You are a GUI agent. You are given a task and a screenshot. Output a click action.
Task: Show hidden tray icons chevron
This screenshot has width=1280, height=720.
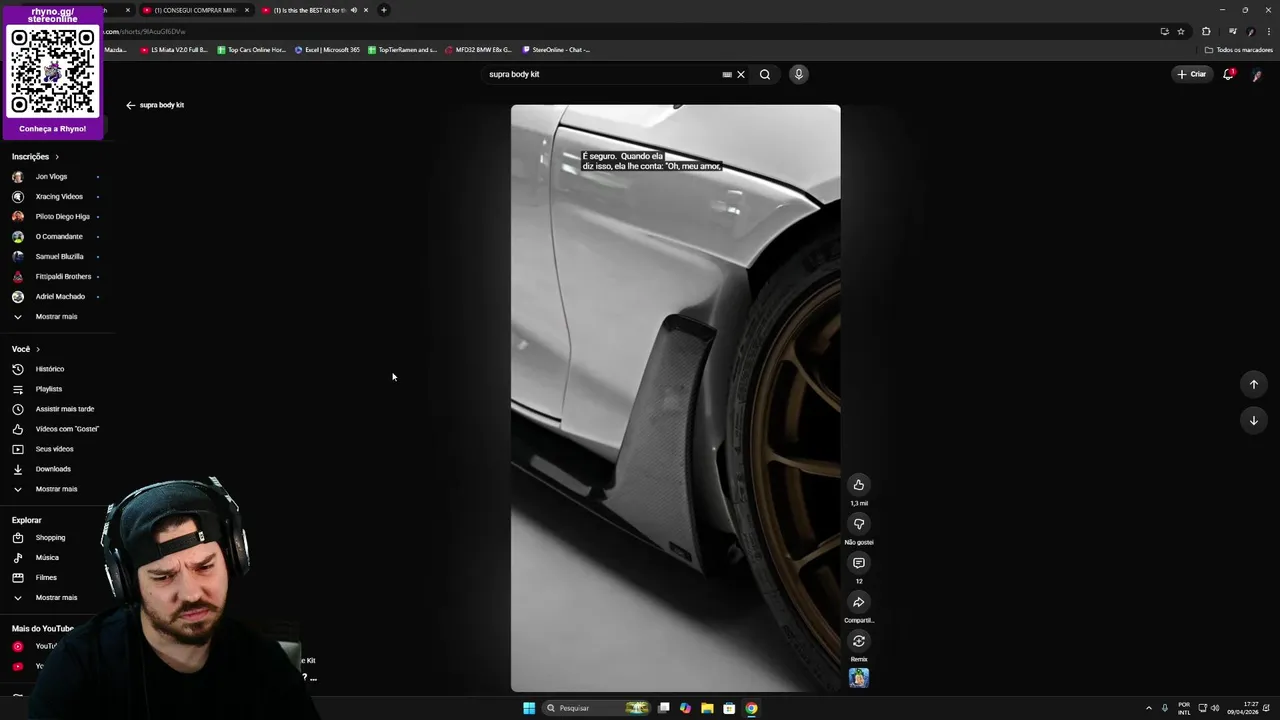[x=1148, y=708]
